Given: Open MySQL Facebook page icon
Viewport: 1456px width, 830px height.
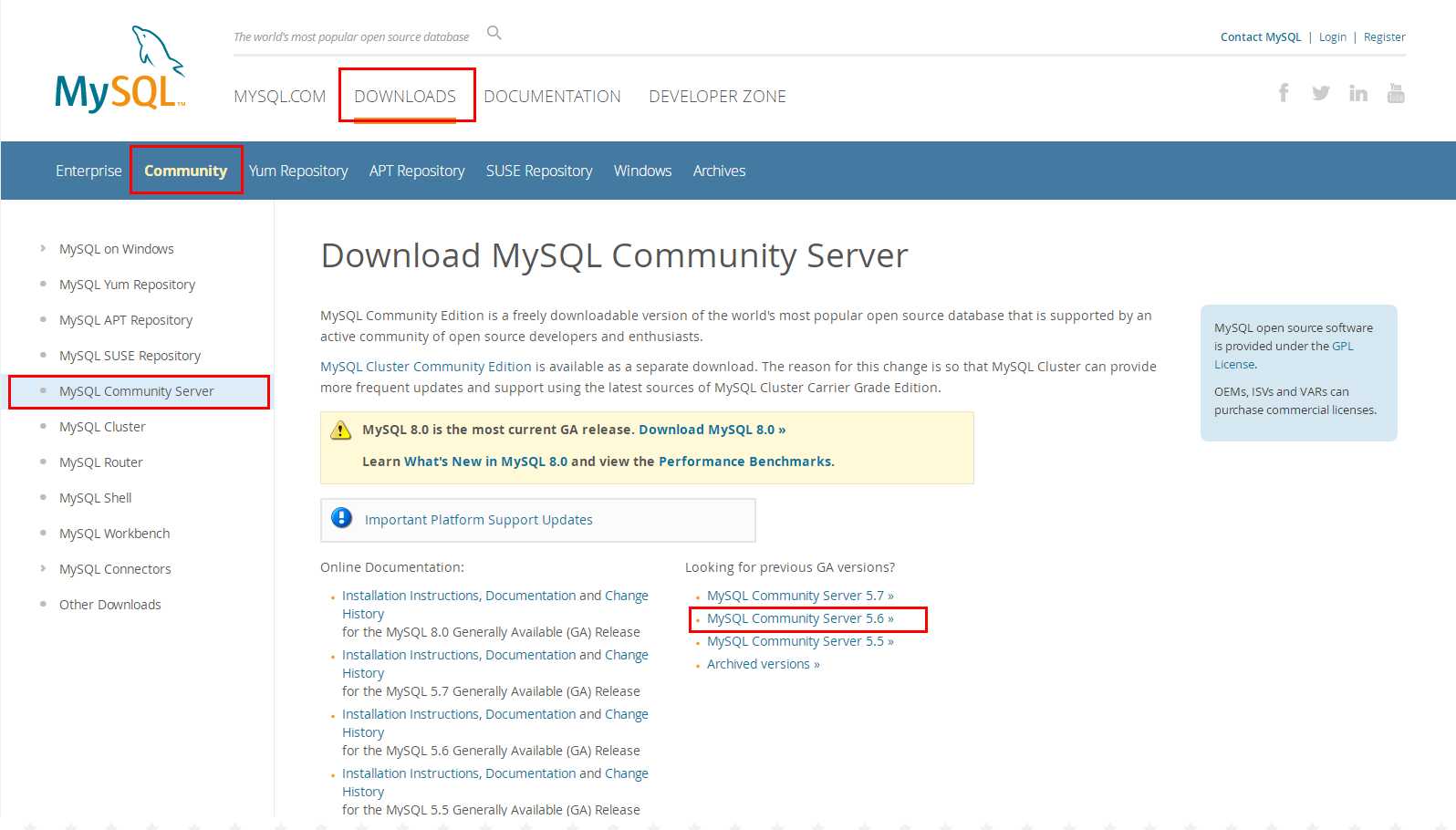Looking at the screenshot, I should point(1284,92).
